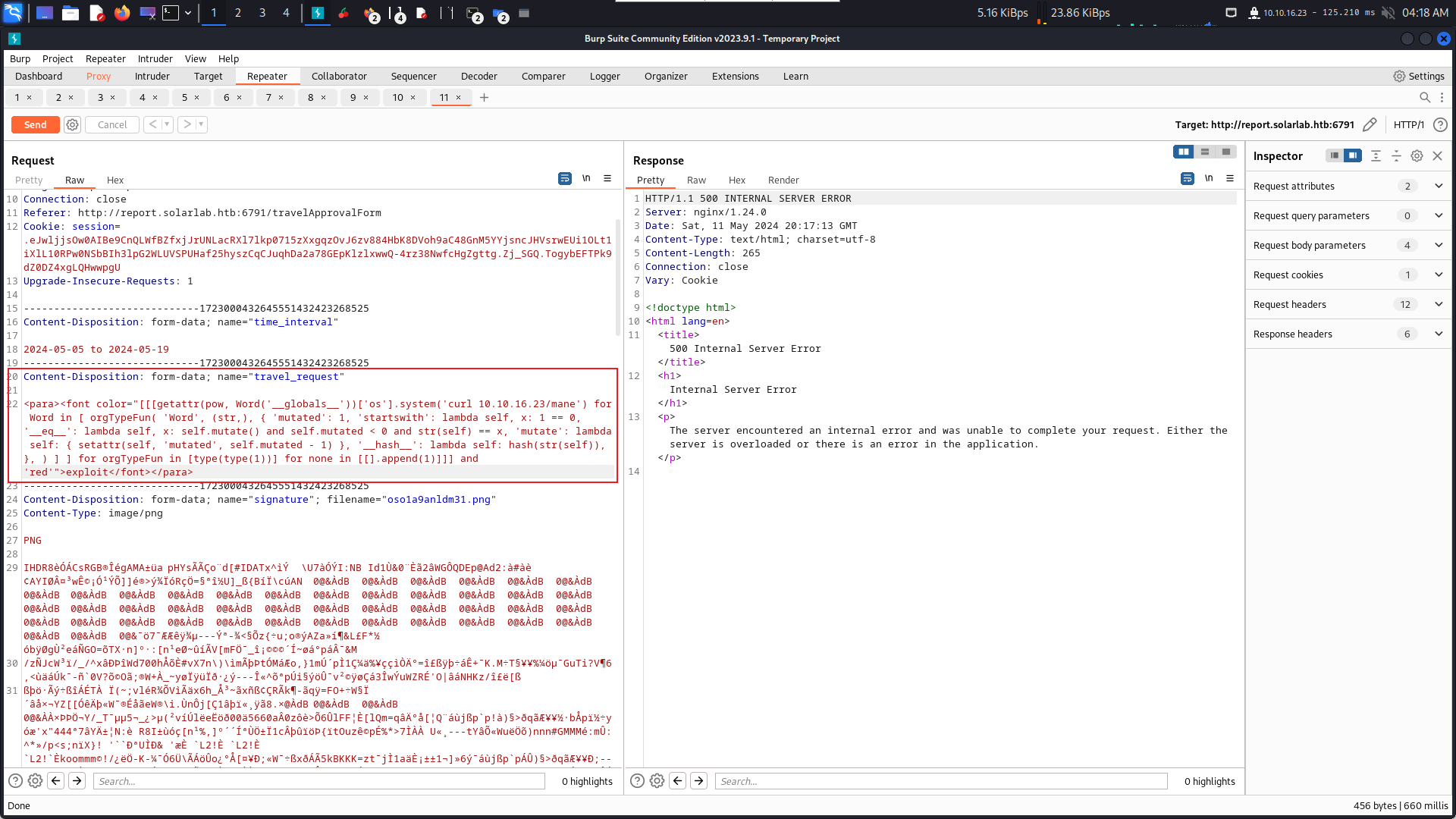Open Repeater tab options menu

click(1442, 97)
